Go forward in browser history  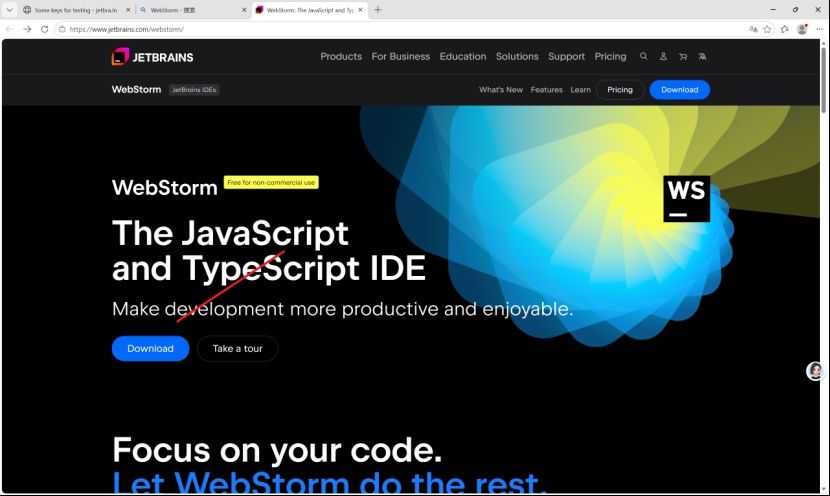pyautogui.click(x=27, y=29)
